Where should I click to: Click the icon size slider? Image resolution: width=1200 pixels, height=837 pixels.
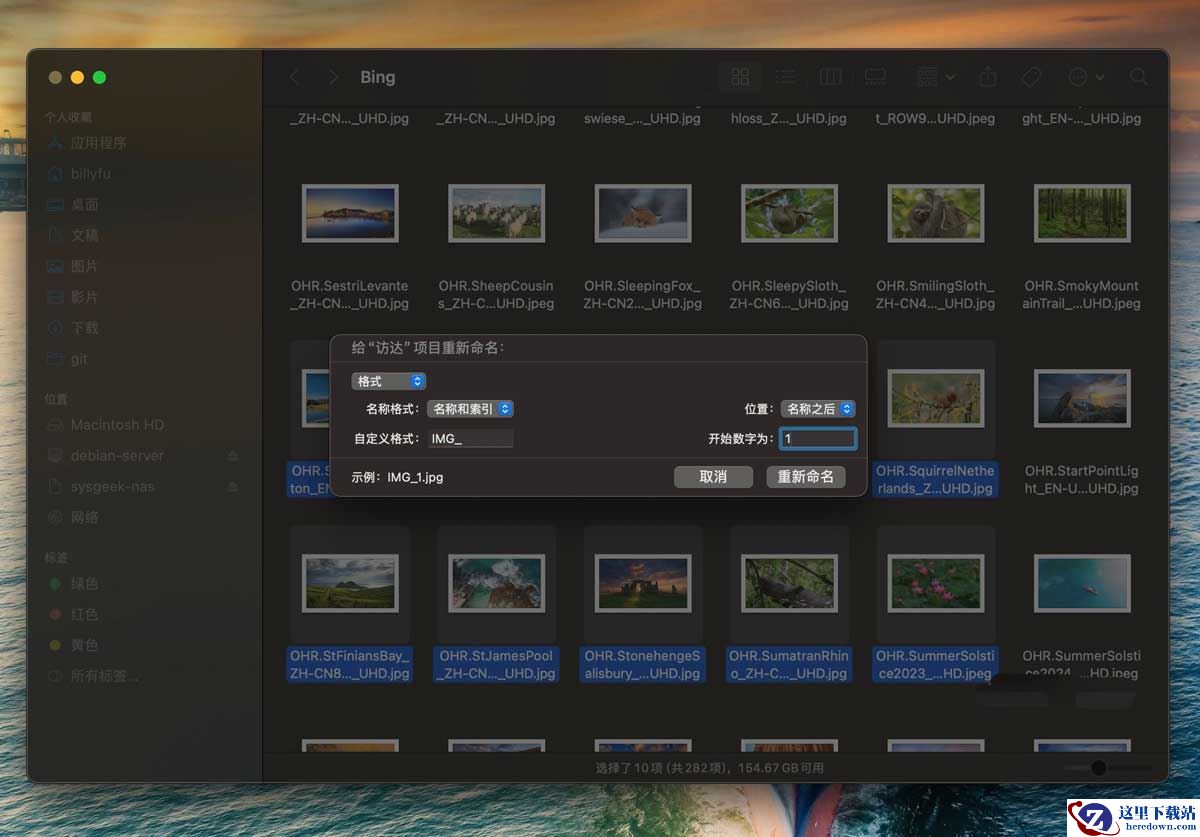coord(1106,768)
